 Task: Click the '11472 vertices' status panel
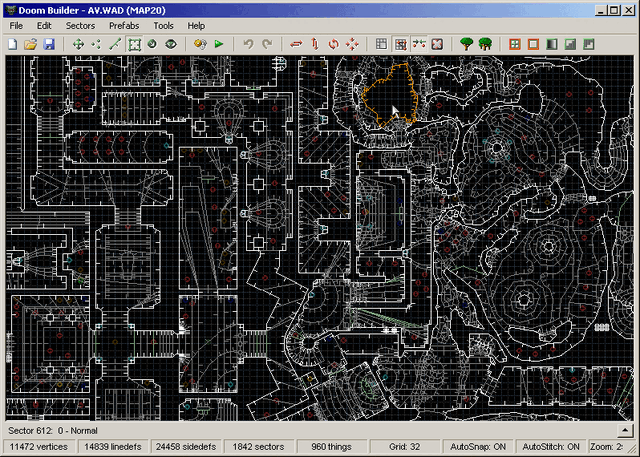[39, 447]
